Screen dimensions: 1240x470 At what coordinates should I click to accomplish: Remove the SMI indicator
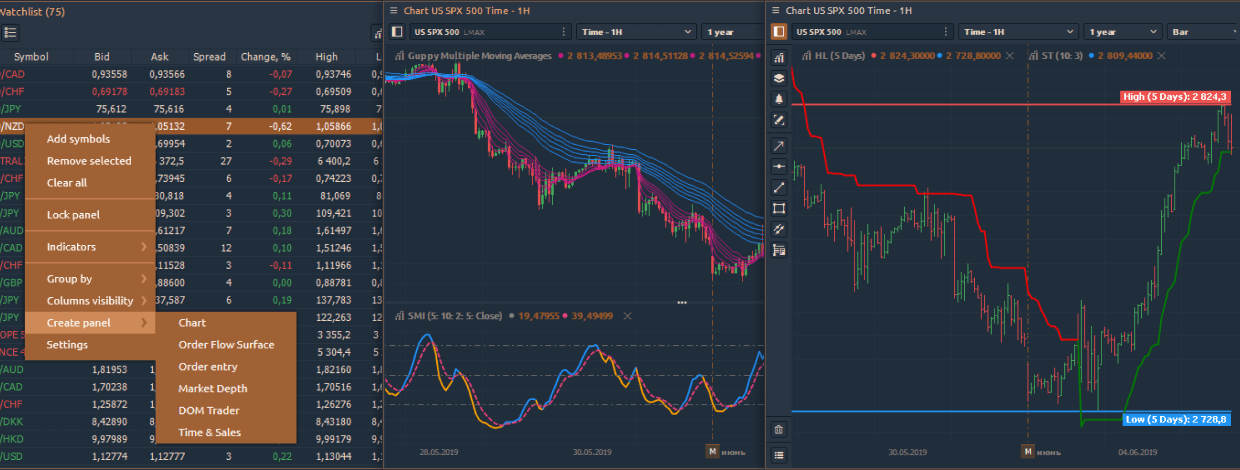coord(627,316)
